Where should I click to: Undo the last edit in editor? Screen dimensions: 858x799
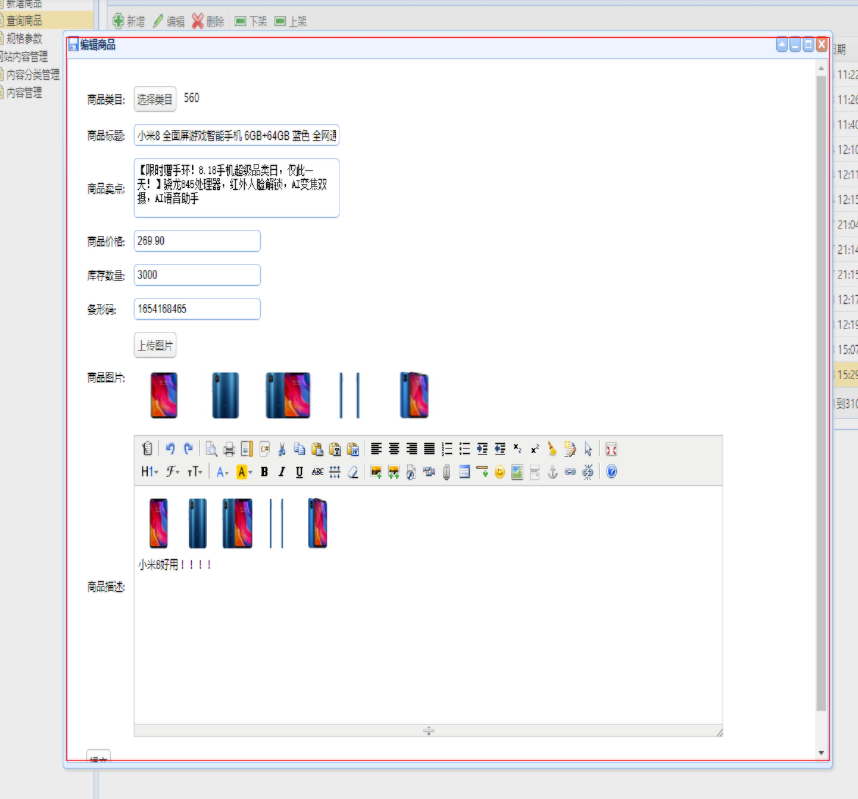pos(170,449)
